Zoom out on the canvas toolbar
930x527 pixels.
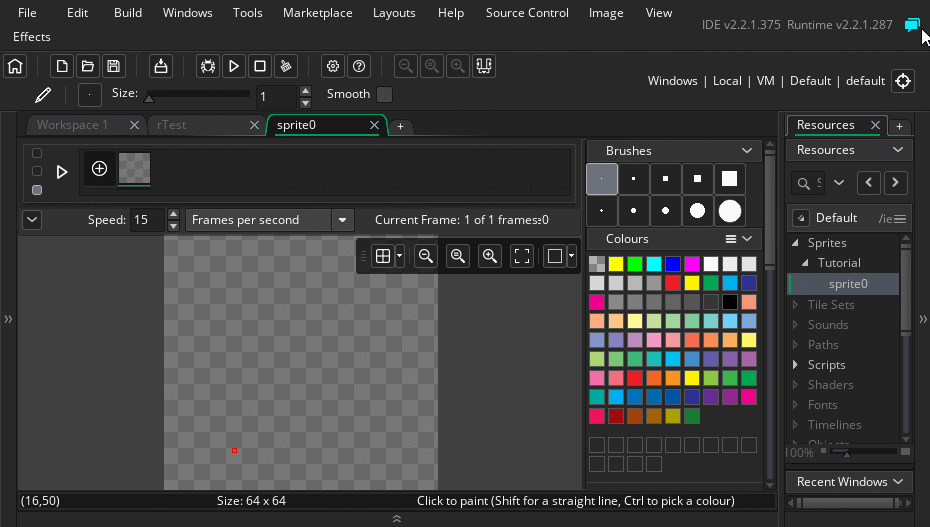tap(426, 256)
